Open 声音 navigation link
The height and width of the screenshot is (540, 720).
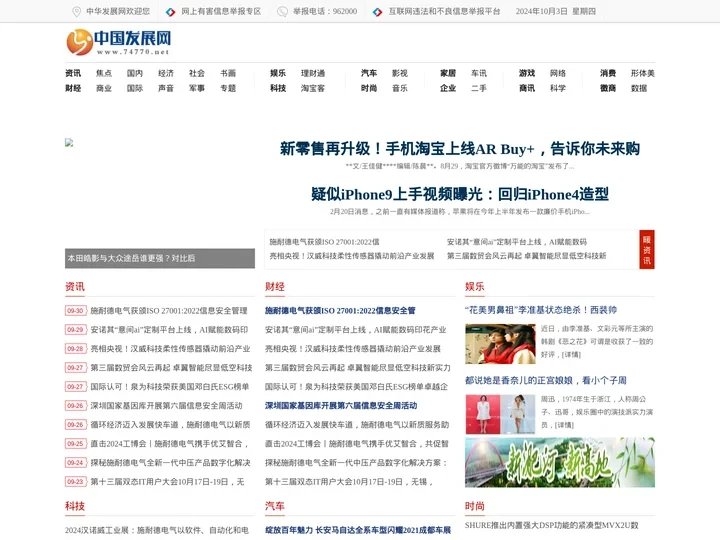tap(166, 88)
